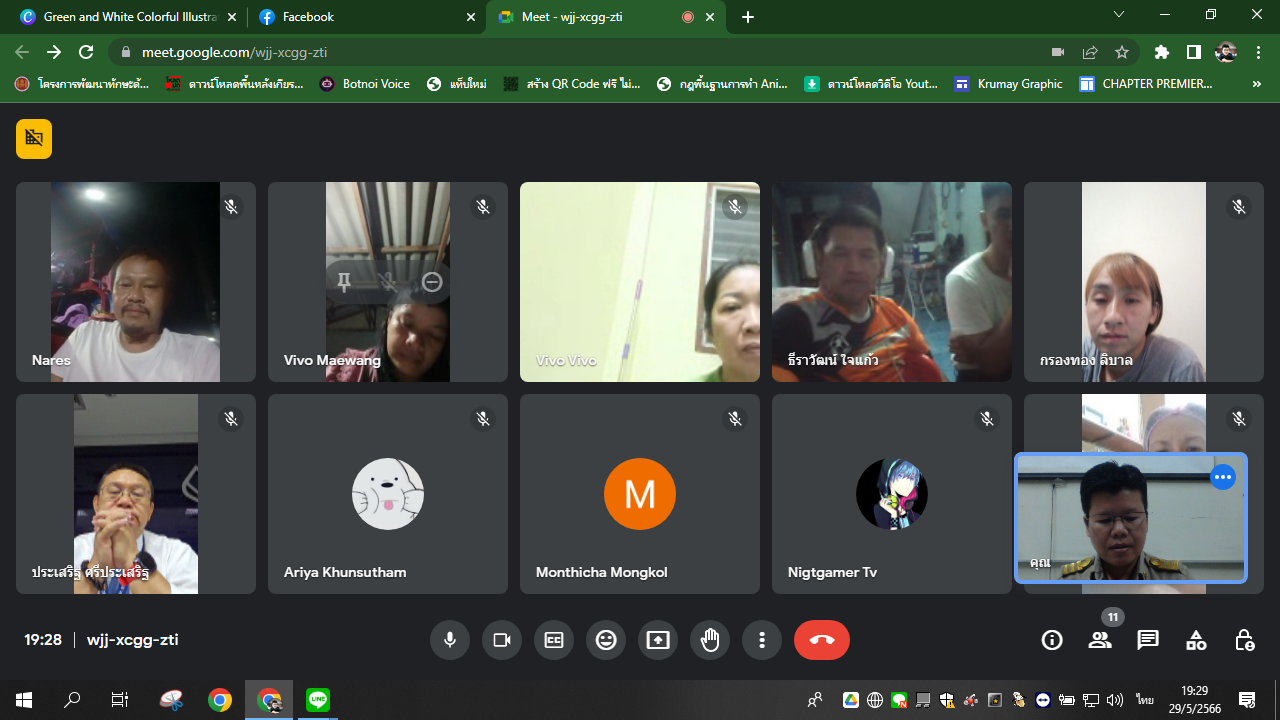The height and width of the screenshot is (720, 1280).
Task: Open emoji reactions button
Action: pyautogui.click(x=606, y=640)
